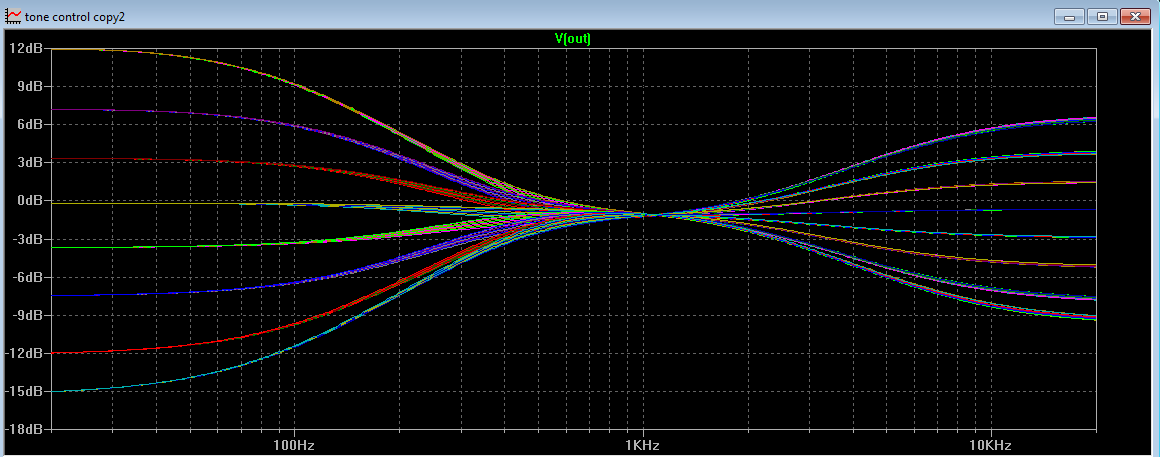The height and width of the screenshot is (457, 1160).
Task: Click the 10KHz horizontal axis label
Action: [x=991, y=446]
